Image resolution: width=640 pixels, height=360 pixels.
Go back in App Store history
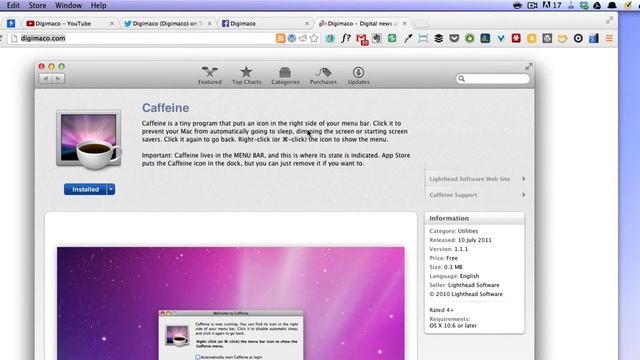45,78
